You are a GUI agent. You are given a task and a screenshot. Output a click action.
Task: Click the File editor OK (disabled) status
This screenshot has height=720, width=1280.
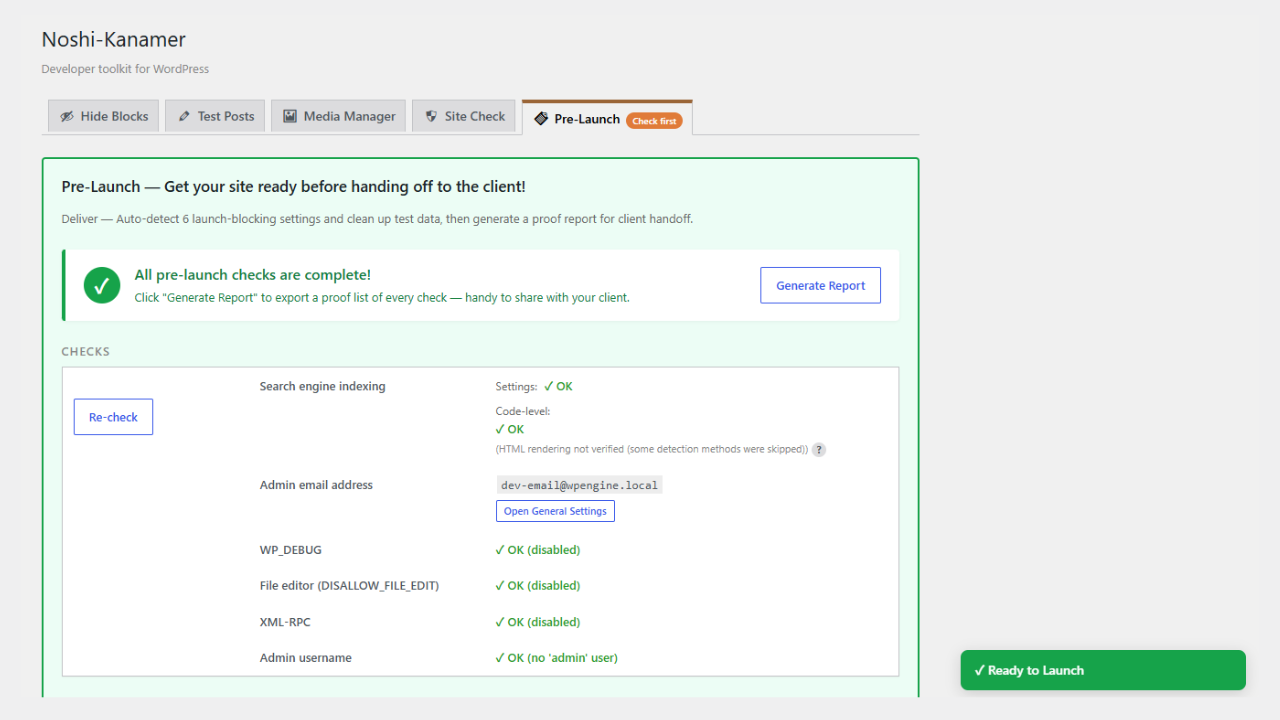click(537, 586)
